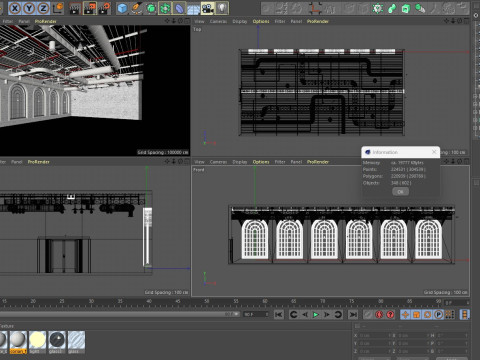Open the Edit Render Settings icon

tap(104, 8)
